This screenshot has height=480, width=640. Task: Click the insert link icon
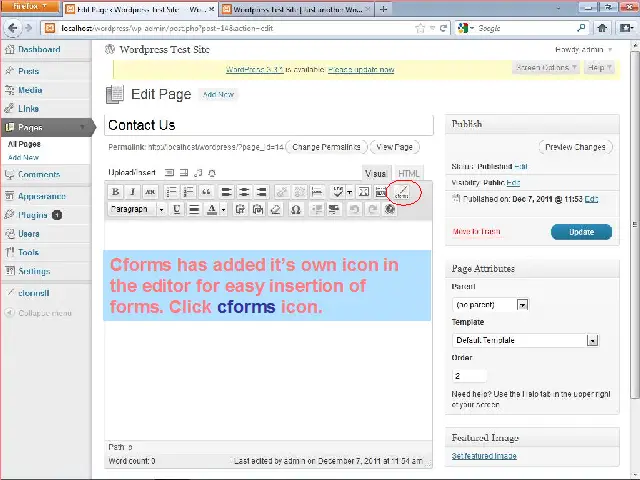(282, 191)
